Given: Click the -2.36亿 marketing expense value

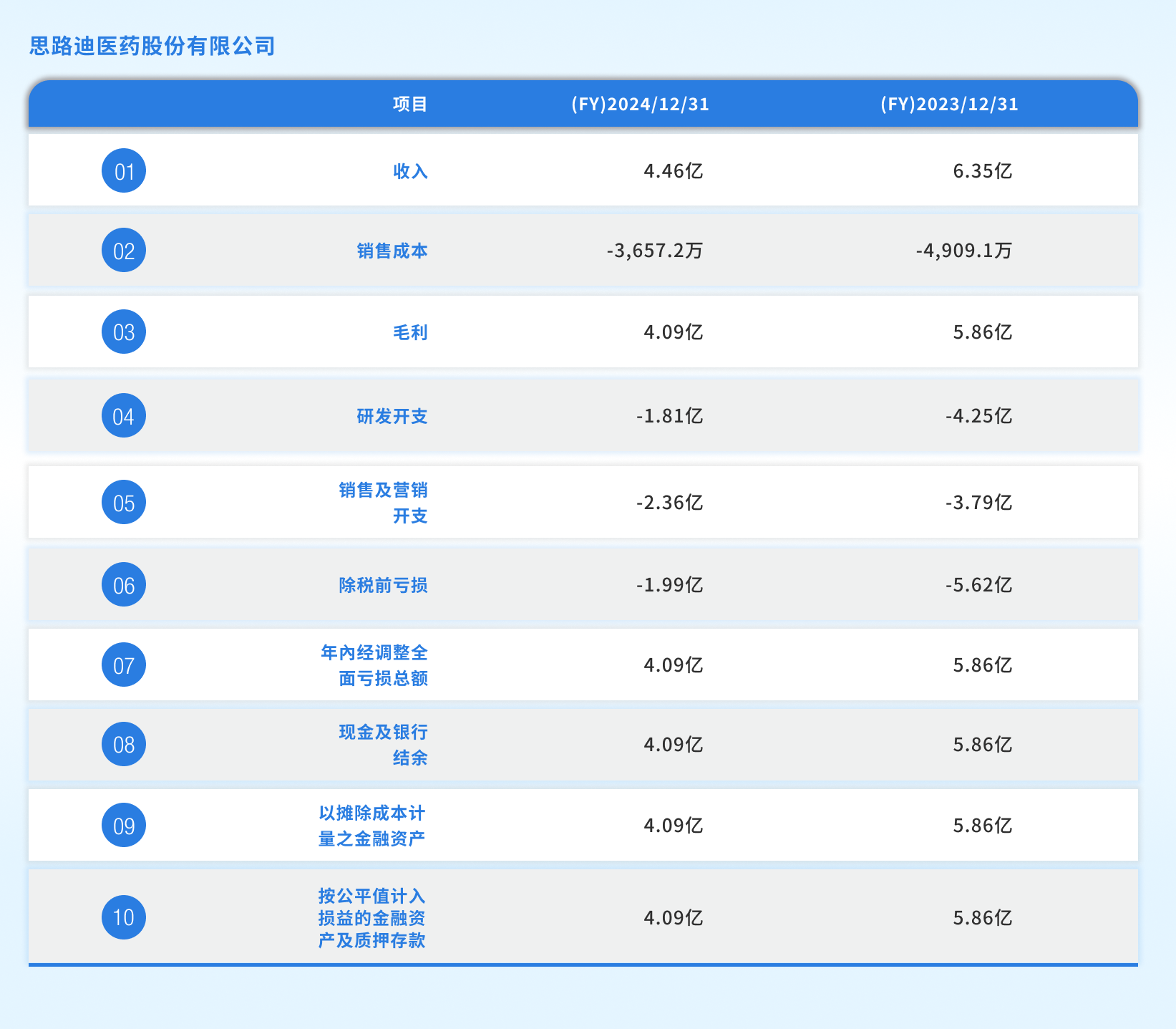Looking at the screenshot, I should pyautogui.click(x=670, y=503).
